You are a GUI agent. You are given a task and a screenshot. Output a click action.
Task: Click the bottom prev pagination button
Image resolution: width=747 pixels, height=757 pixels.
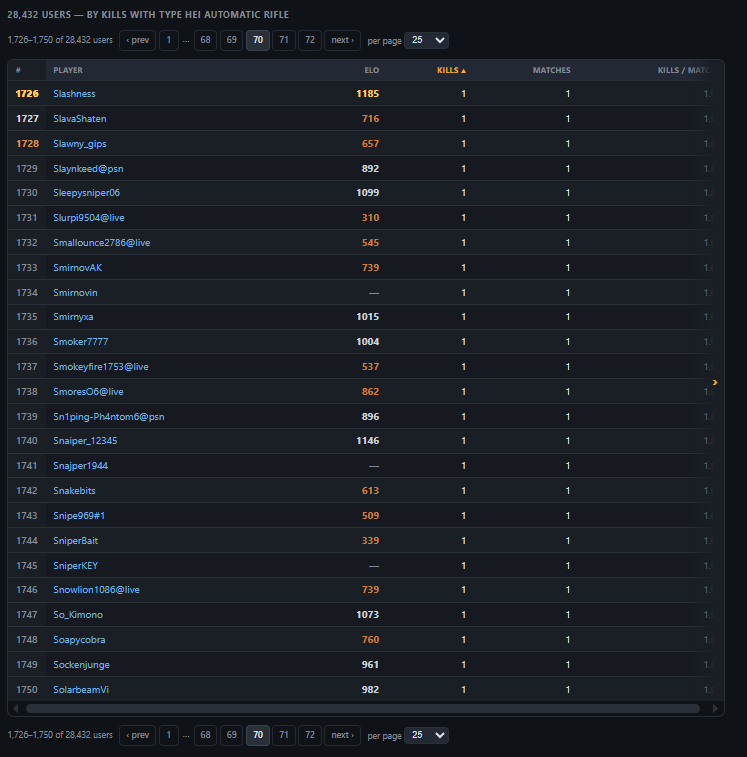pos(138,735)
